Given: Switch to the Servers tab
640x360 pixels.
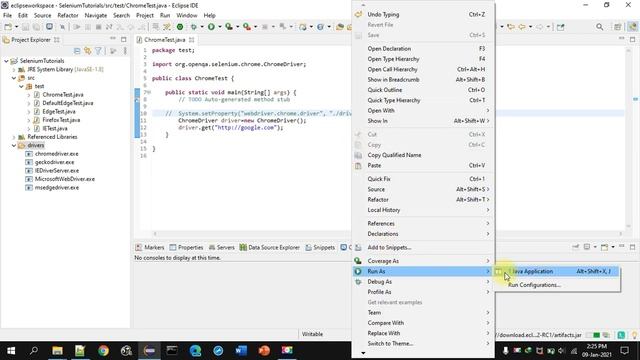Looking at the screenshot, I should click(x=221, y=247).
